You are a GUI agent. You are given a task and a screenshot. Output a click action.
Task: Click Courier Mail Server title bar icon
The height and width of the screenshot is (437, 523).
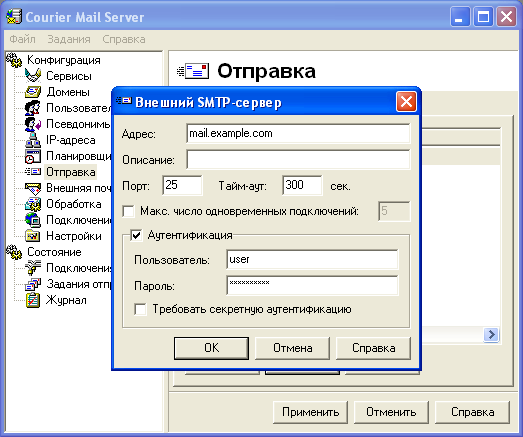14,17
